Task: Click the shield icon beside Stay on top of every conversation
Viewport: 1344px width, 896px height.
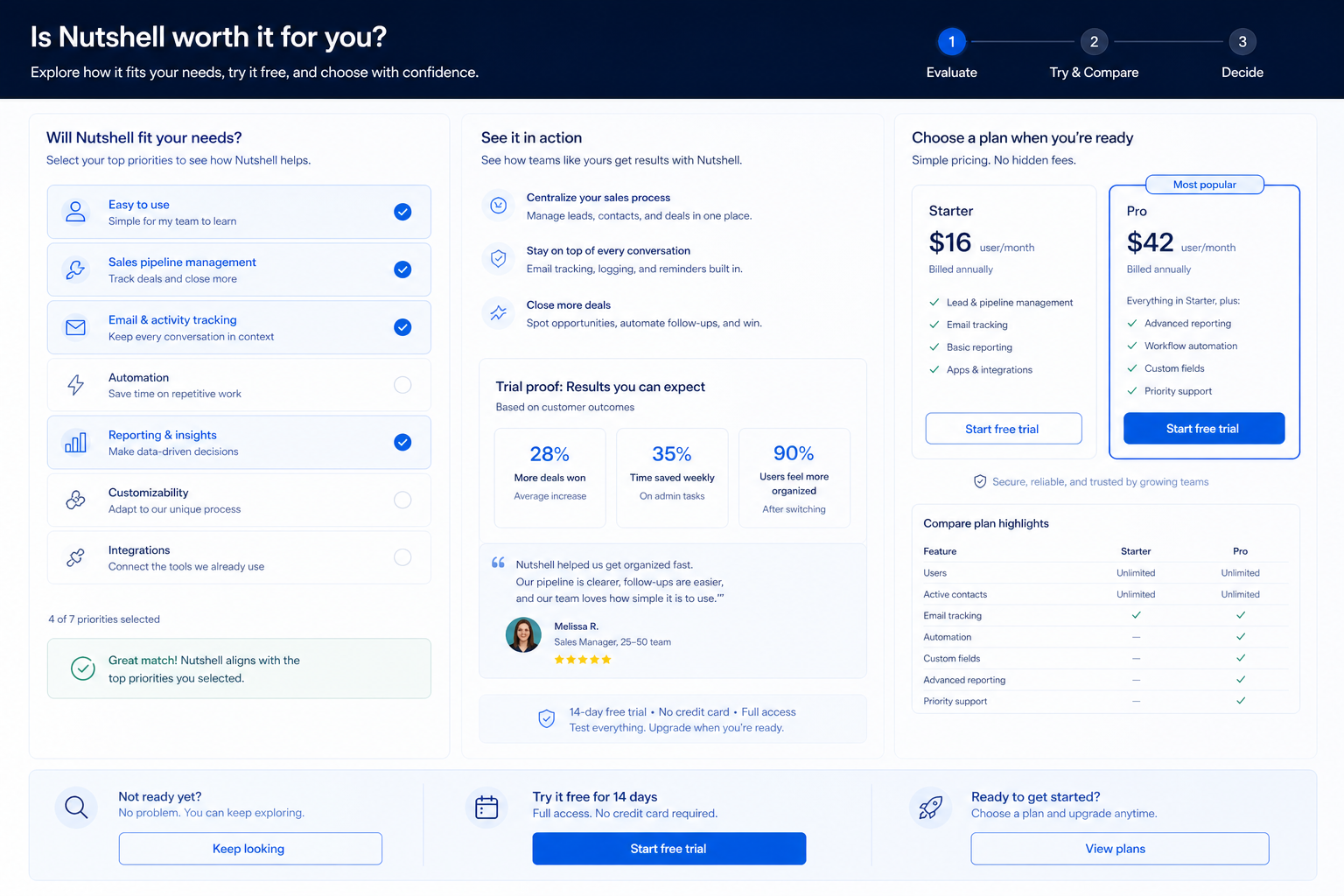Action: (499, 259)
